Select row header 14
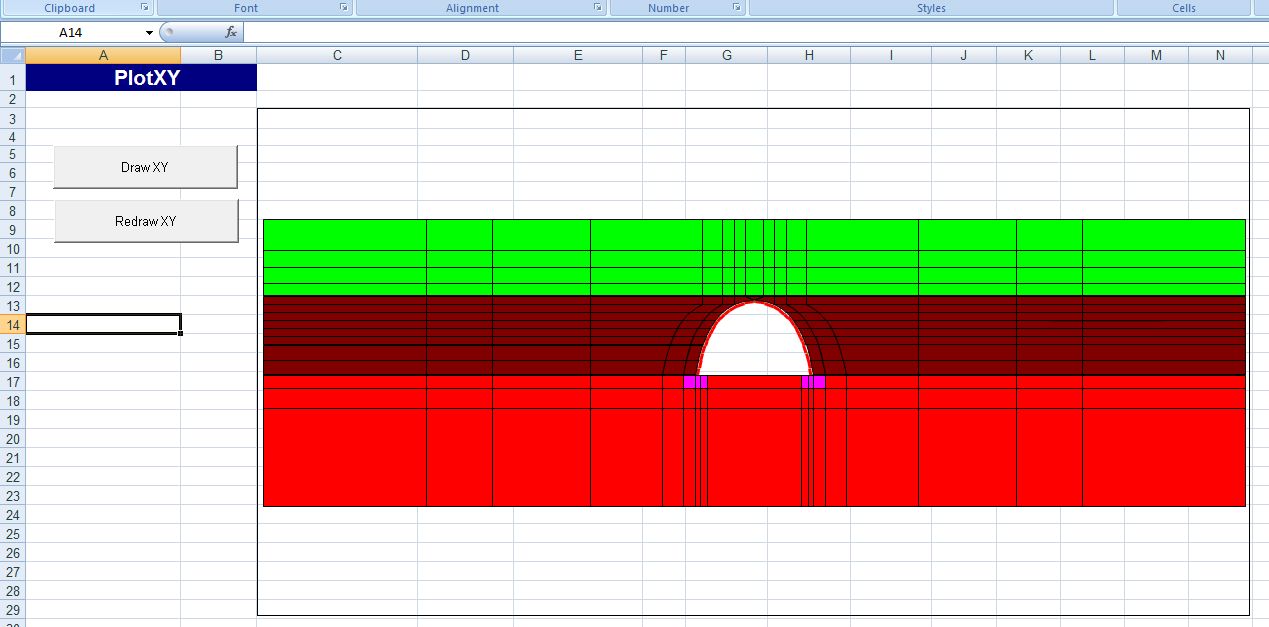This screenshot has width=1269, height=627. pyautogui.click(x=12, y=325)
